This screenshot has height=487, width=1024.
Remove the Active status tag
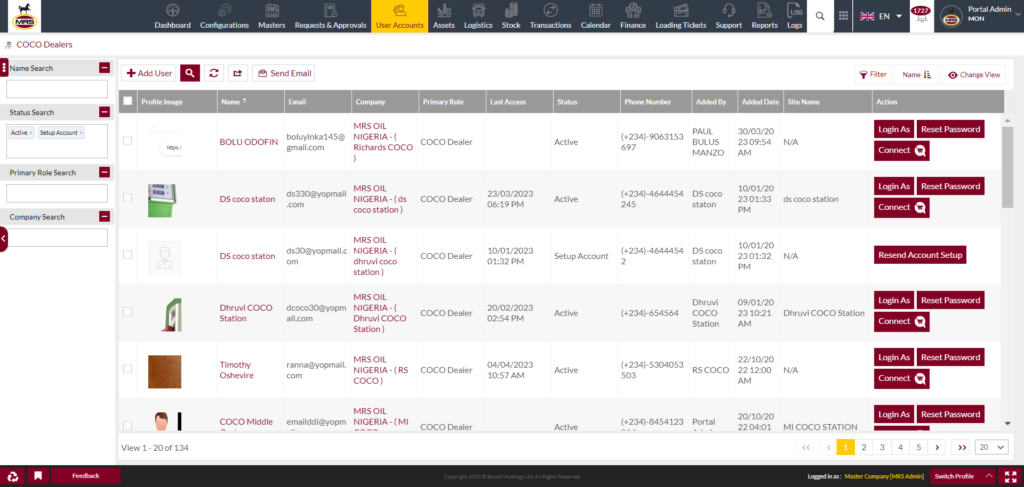click(31, 133)
